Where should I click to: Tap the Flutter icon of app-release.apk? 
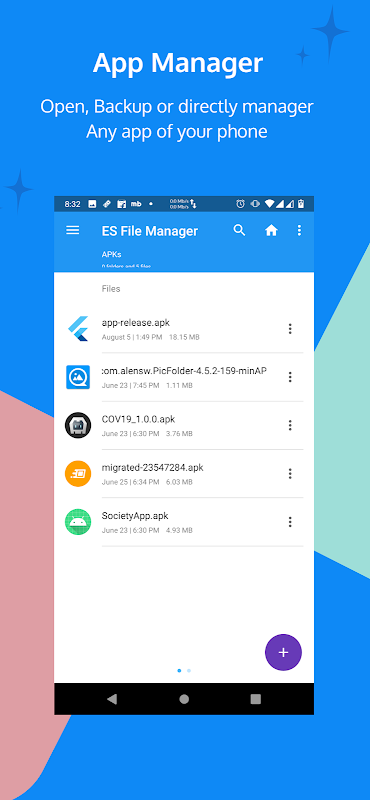click(78, 329)
